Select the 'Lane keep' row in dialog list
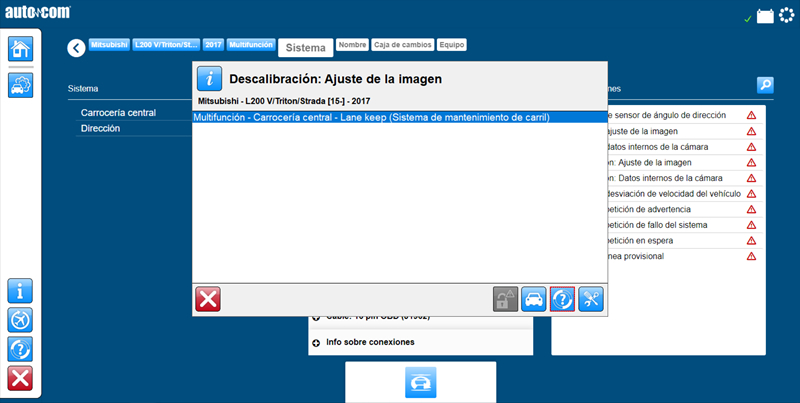 (x=399, y=117)
